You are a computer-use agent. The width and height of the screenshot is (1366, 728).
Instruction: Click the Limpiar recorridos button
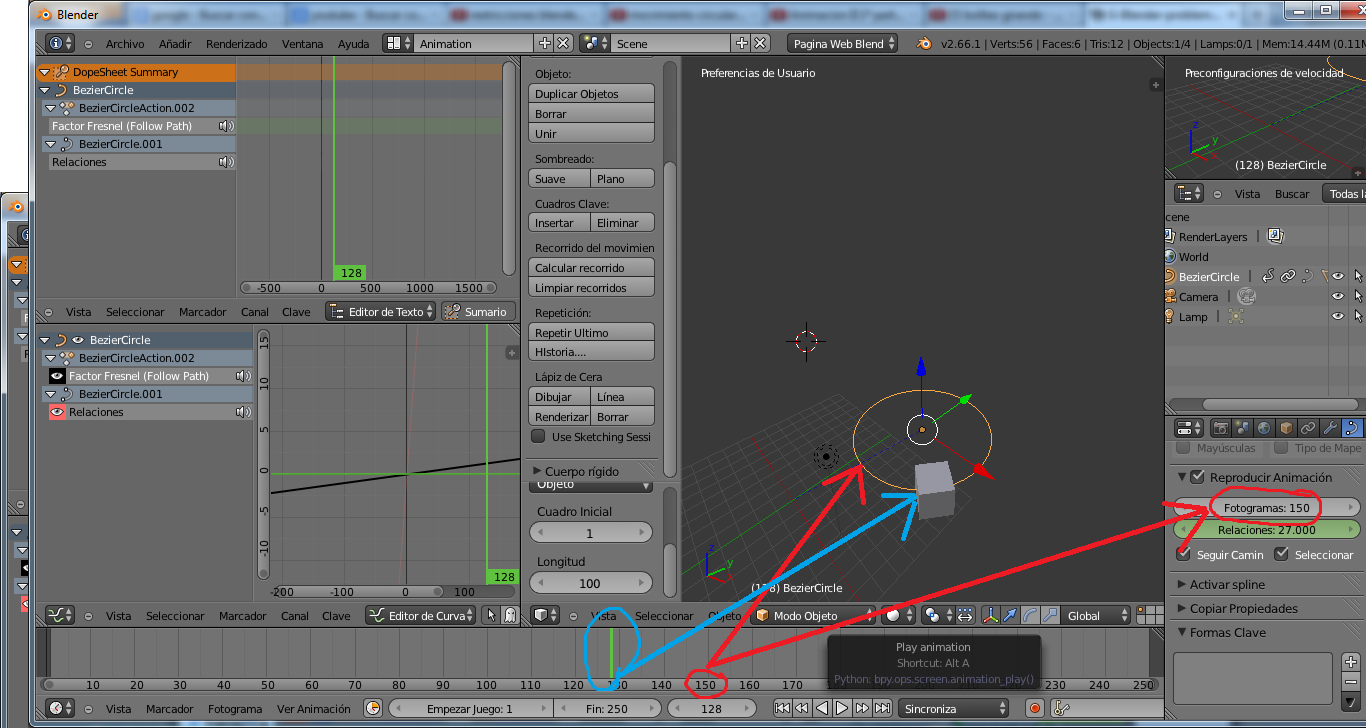pyautogui.click(x=591, y=287)
